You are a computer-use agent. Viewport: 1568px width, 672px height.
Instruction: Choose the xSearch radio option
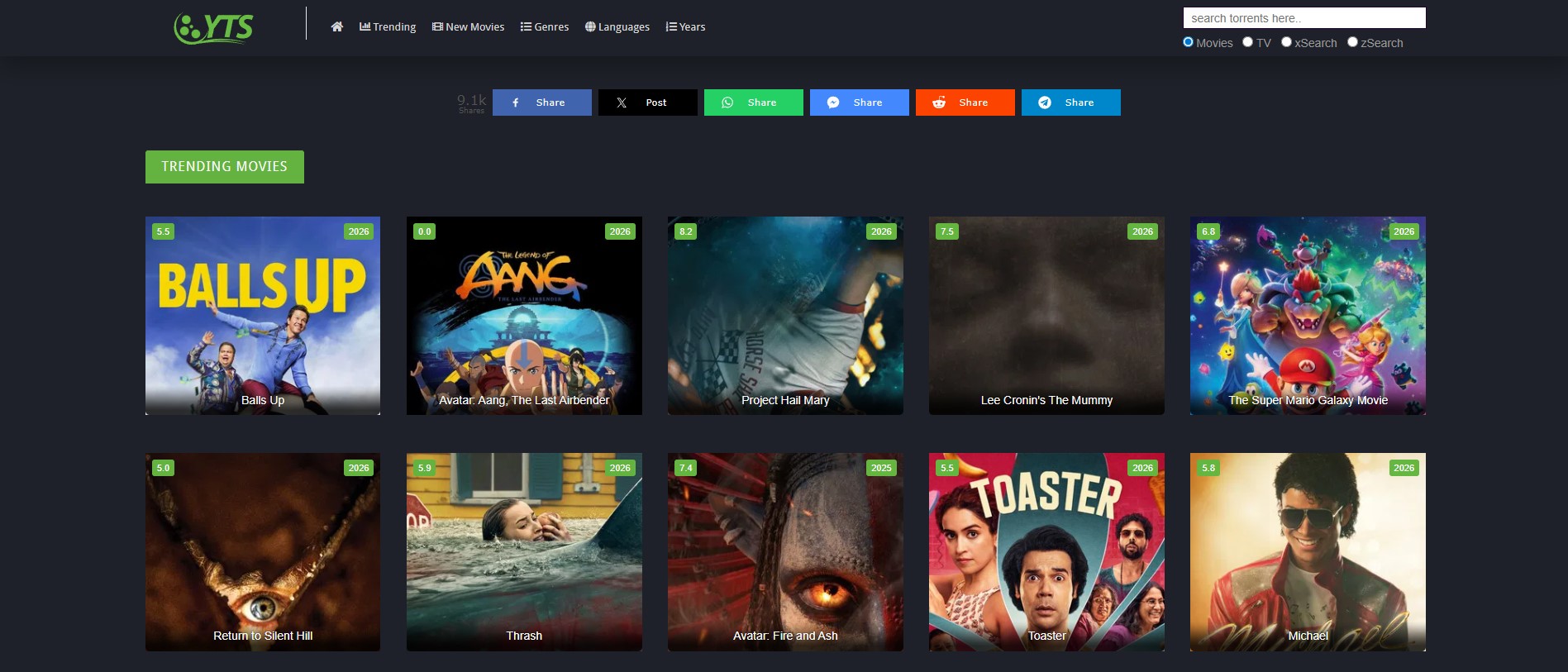tap(1286, 42)
